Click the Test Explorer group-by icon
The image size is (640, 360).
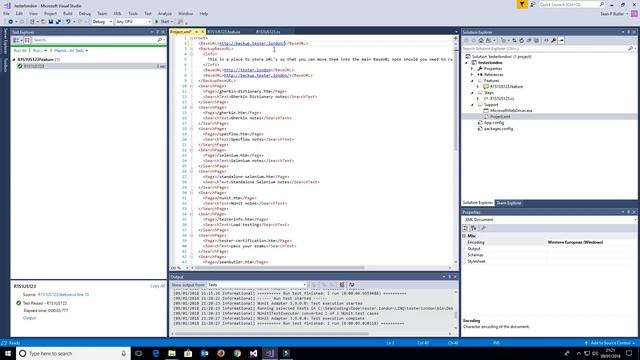pos(16,40)
